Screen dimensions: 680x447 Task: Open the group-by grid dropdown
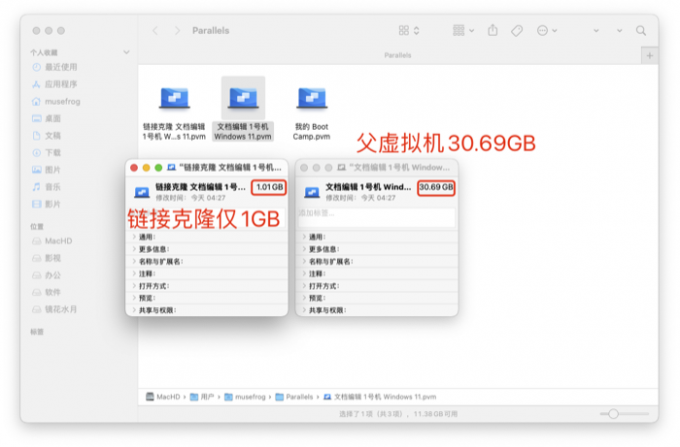pyautogui.click(x=463, y=30)
